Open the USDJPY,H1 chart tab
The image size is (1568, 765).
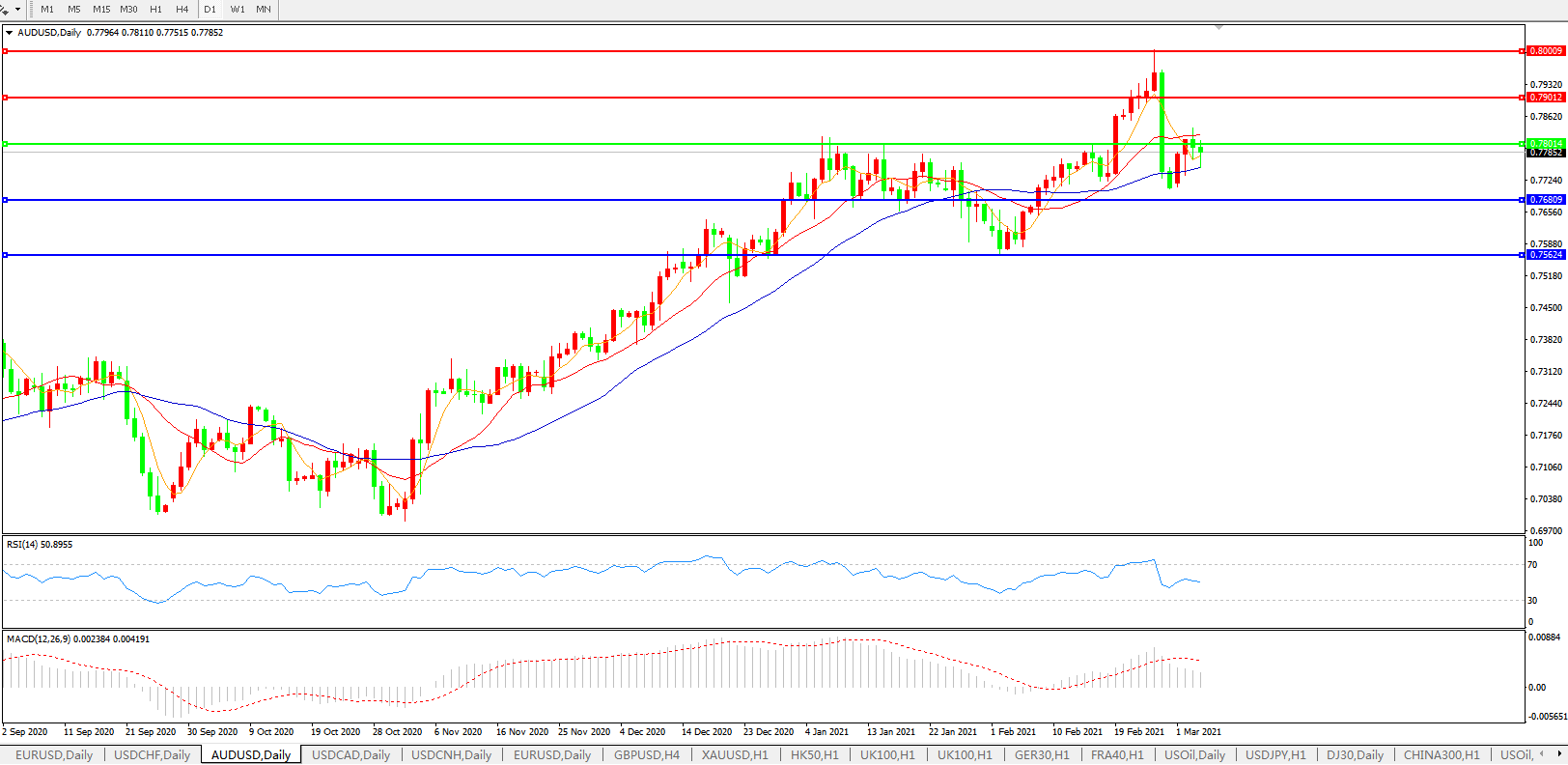coord(1275,755)
